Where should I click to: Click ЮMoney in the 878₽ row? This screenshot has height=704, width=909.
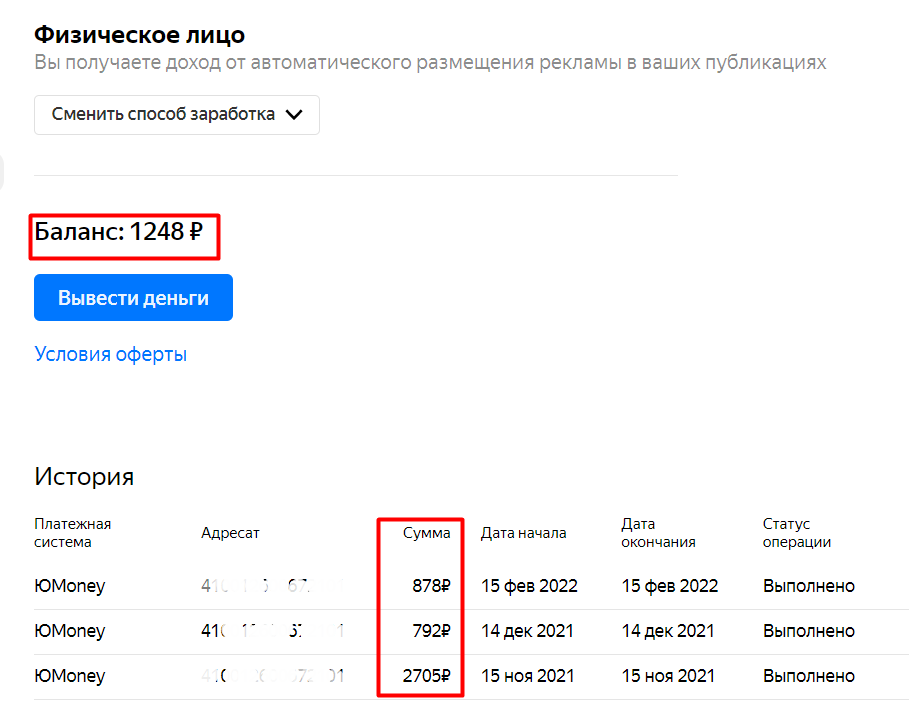(x=70, y=586)
